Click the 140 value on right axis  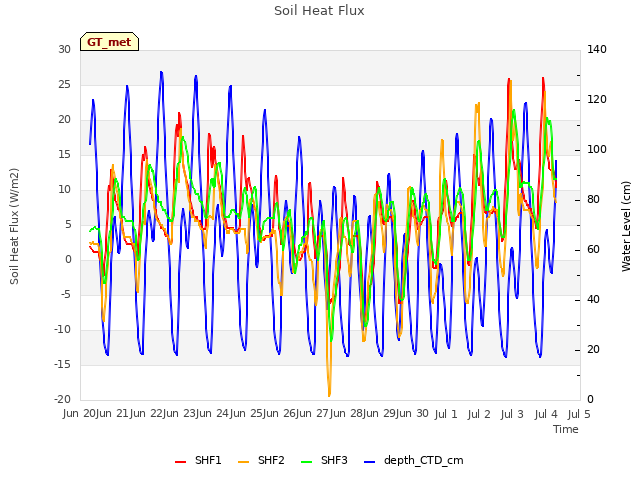[597, 49]
